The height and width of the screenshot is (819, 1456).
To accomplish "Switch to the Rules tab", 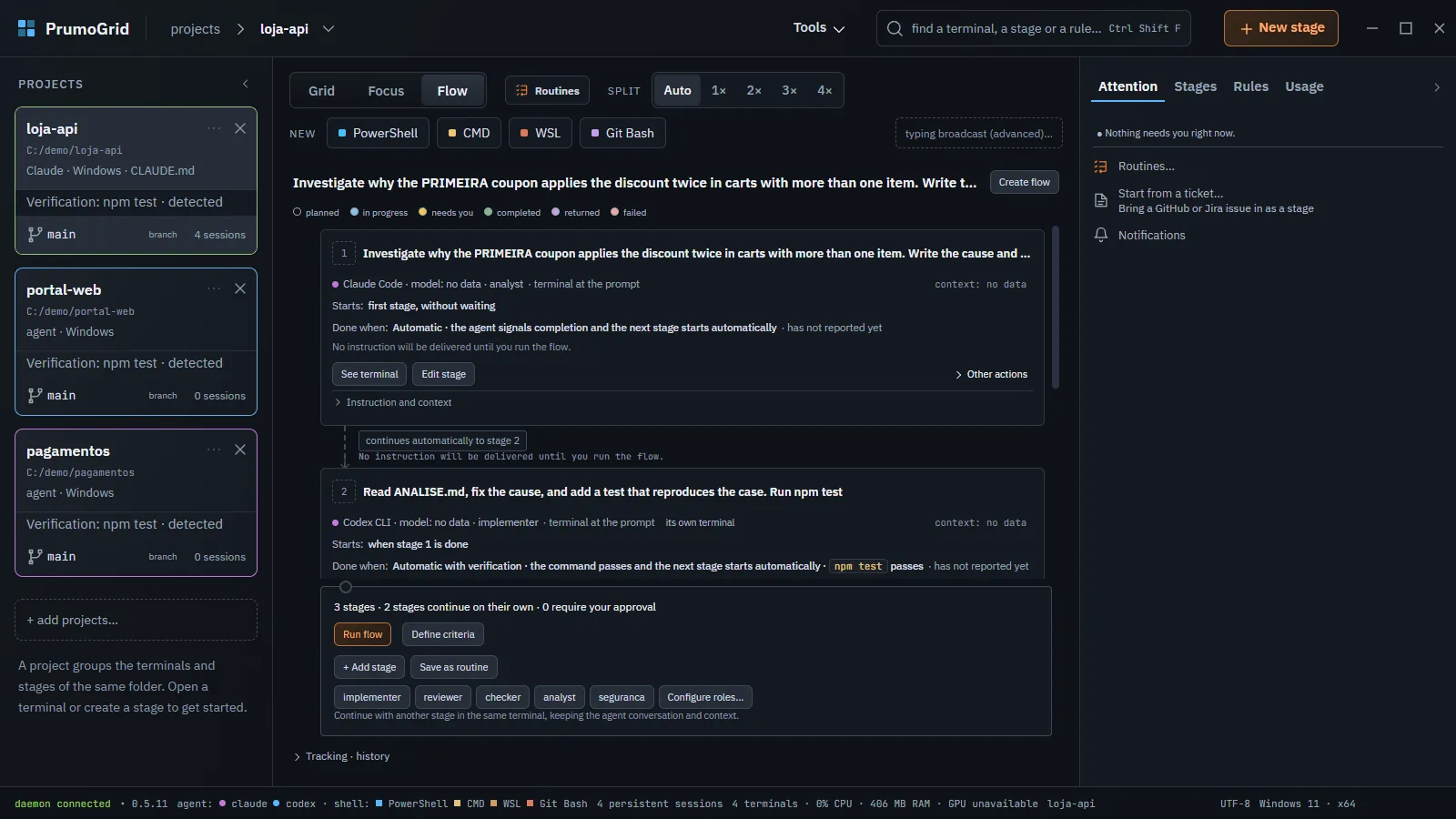I will [x=1250, y=87].
